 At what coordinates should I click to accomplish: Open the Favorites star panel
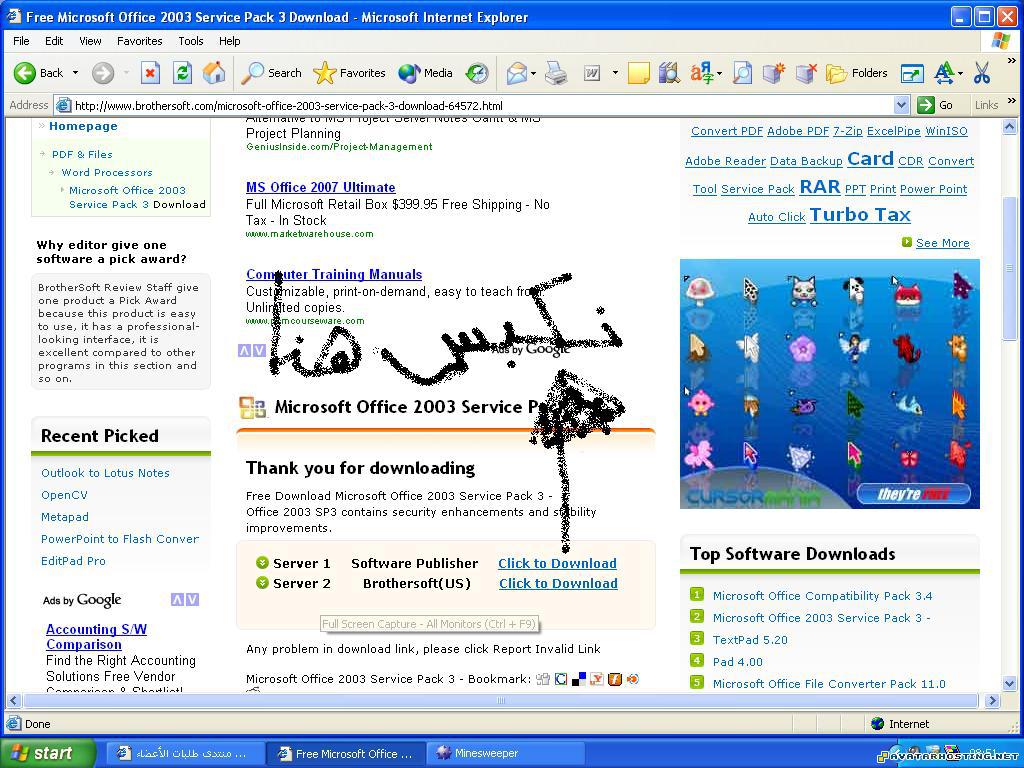tap(349, 73)
